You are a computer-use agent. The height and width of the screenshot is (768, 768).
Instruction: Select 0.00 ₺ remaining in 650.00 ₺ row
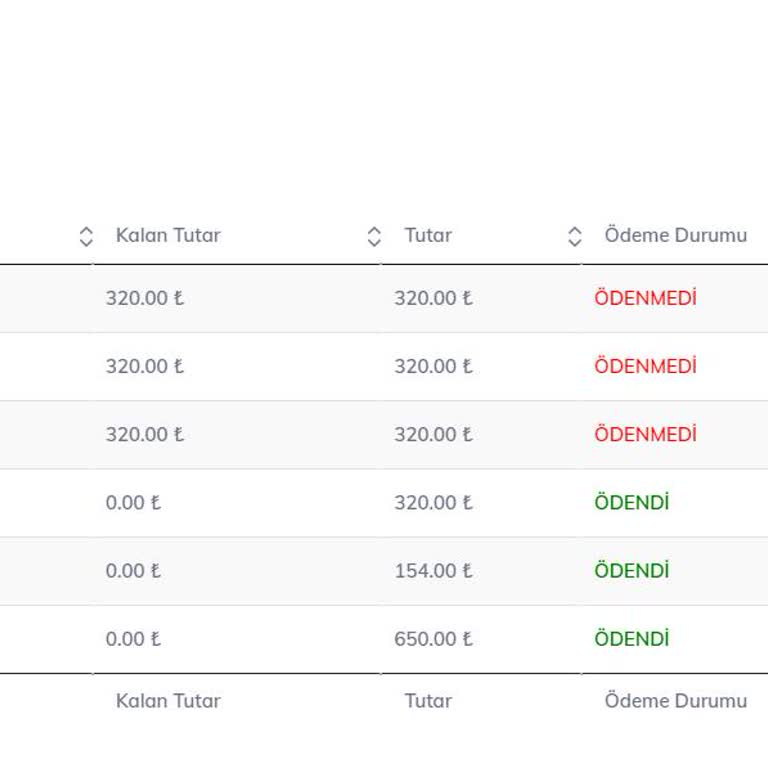[x=133, y=639]
